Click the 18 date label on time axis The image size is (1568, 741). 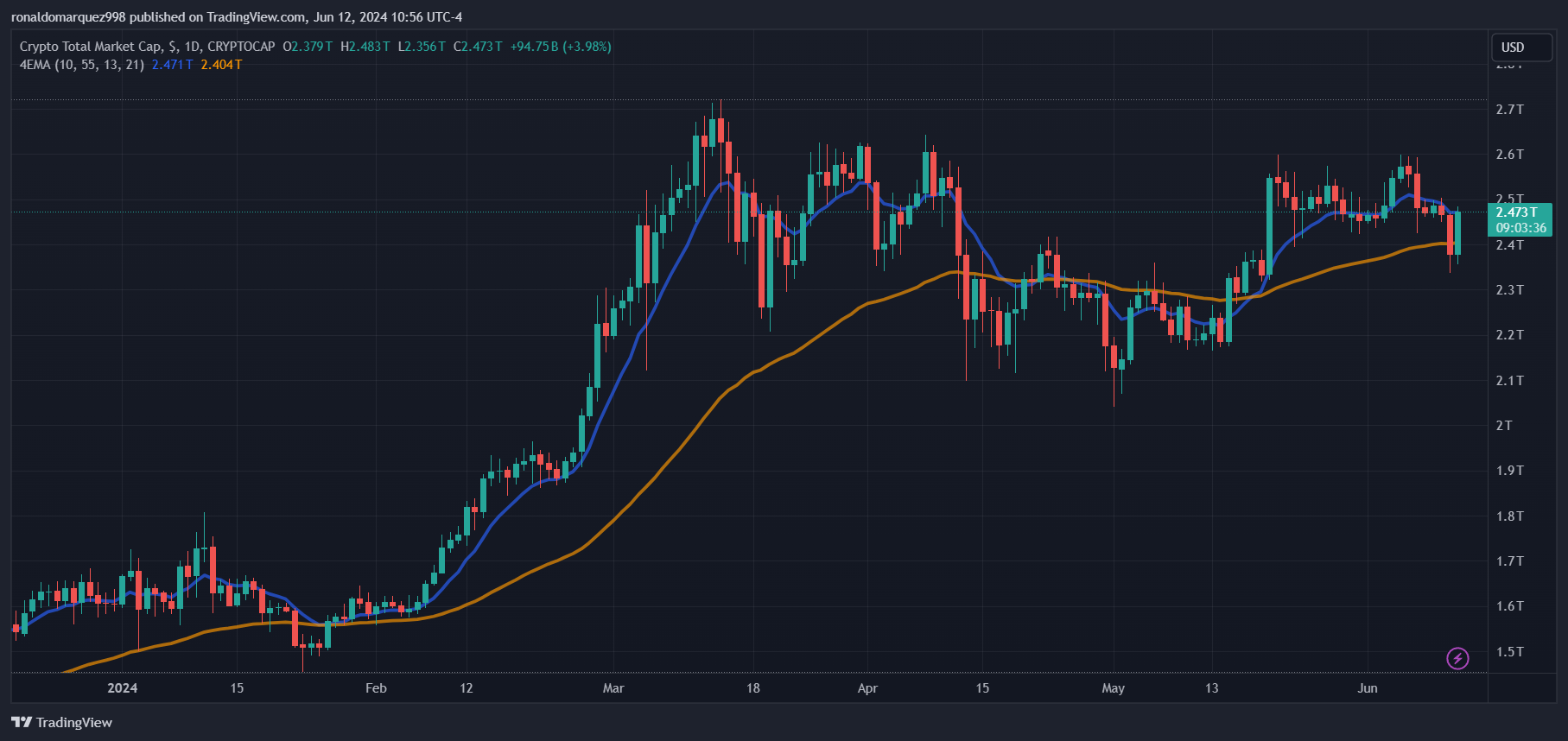click(753, 688)
